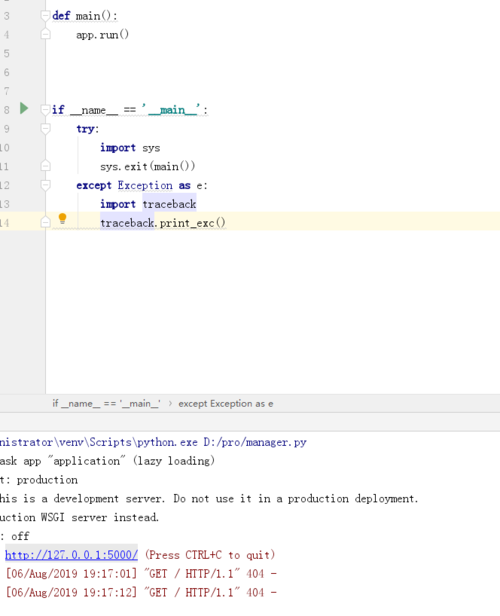500x616 pixels.
Task: Click the yellow lightbulb intention icon
Action: pos(62,219)
